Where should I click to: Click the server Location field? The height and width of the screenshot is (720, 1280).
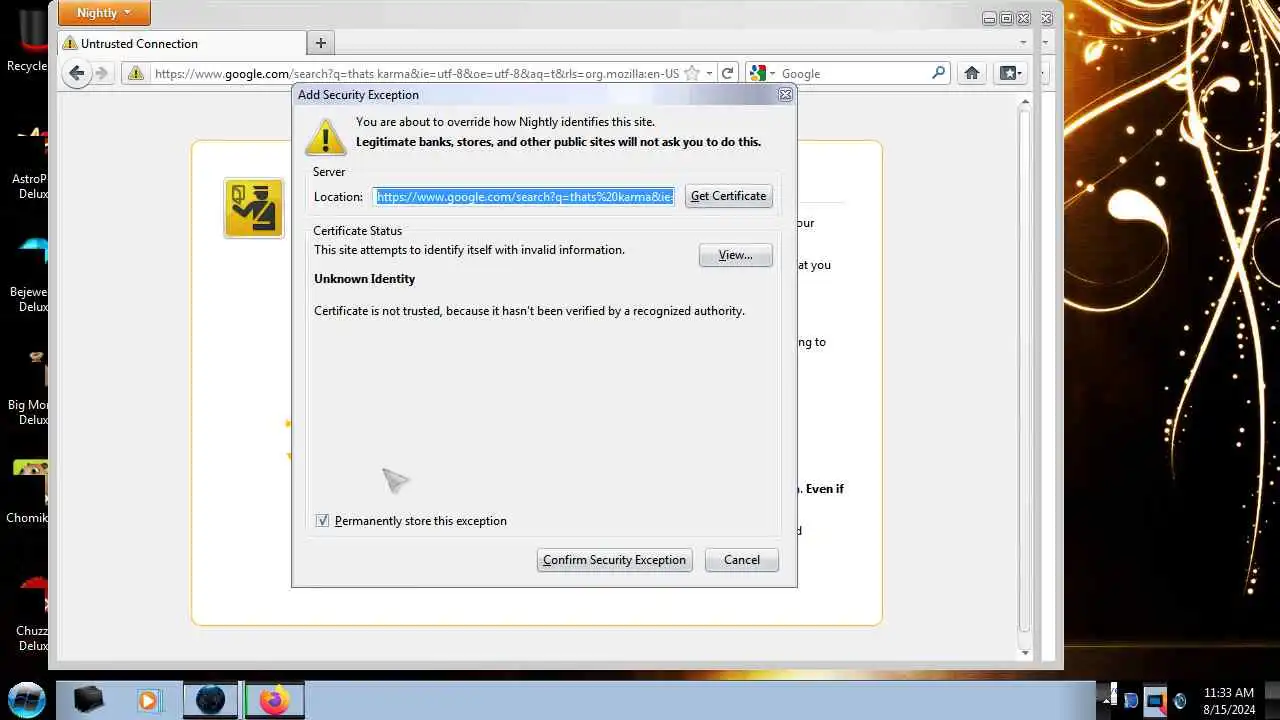(524, 196)
